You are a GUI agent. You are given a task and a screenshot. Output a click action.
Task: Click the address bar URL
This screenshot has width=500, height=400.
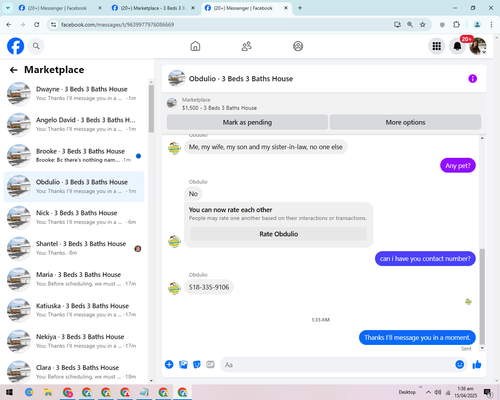117,25
